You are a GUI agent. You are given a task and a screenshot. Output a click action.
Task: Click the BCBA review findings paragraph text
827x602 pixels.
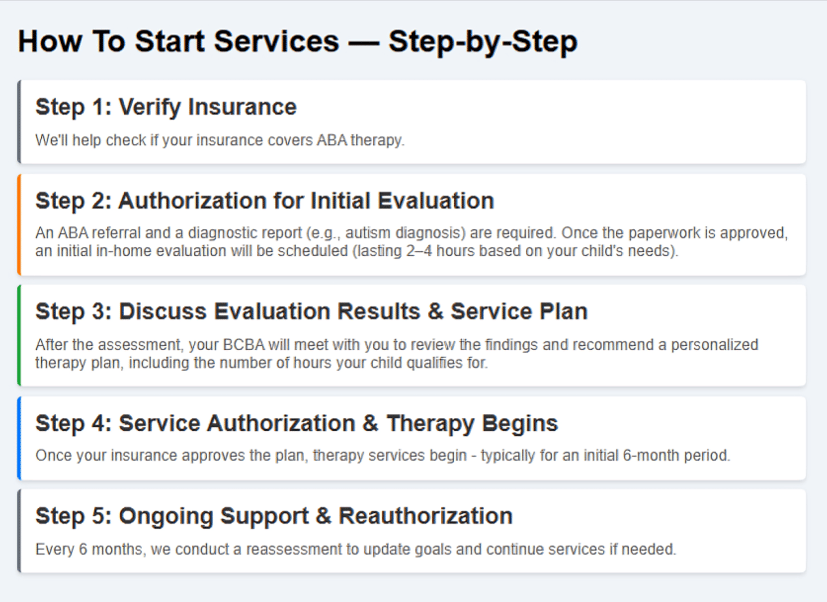pyautogui.click(x=397, y=353)
